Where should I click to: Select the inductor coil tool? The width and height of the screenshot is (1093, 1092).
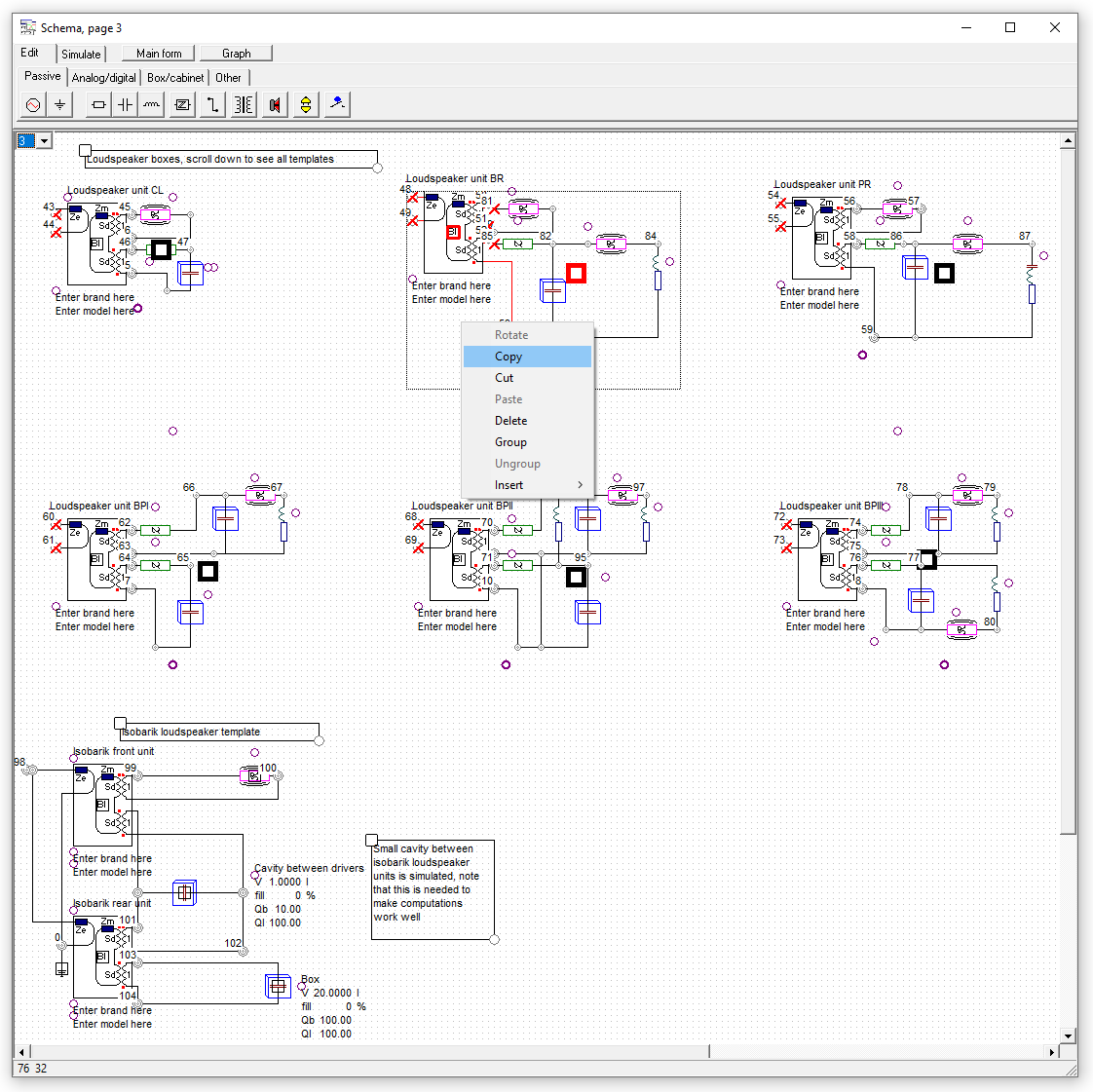point(151,104)
